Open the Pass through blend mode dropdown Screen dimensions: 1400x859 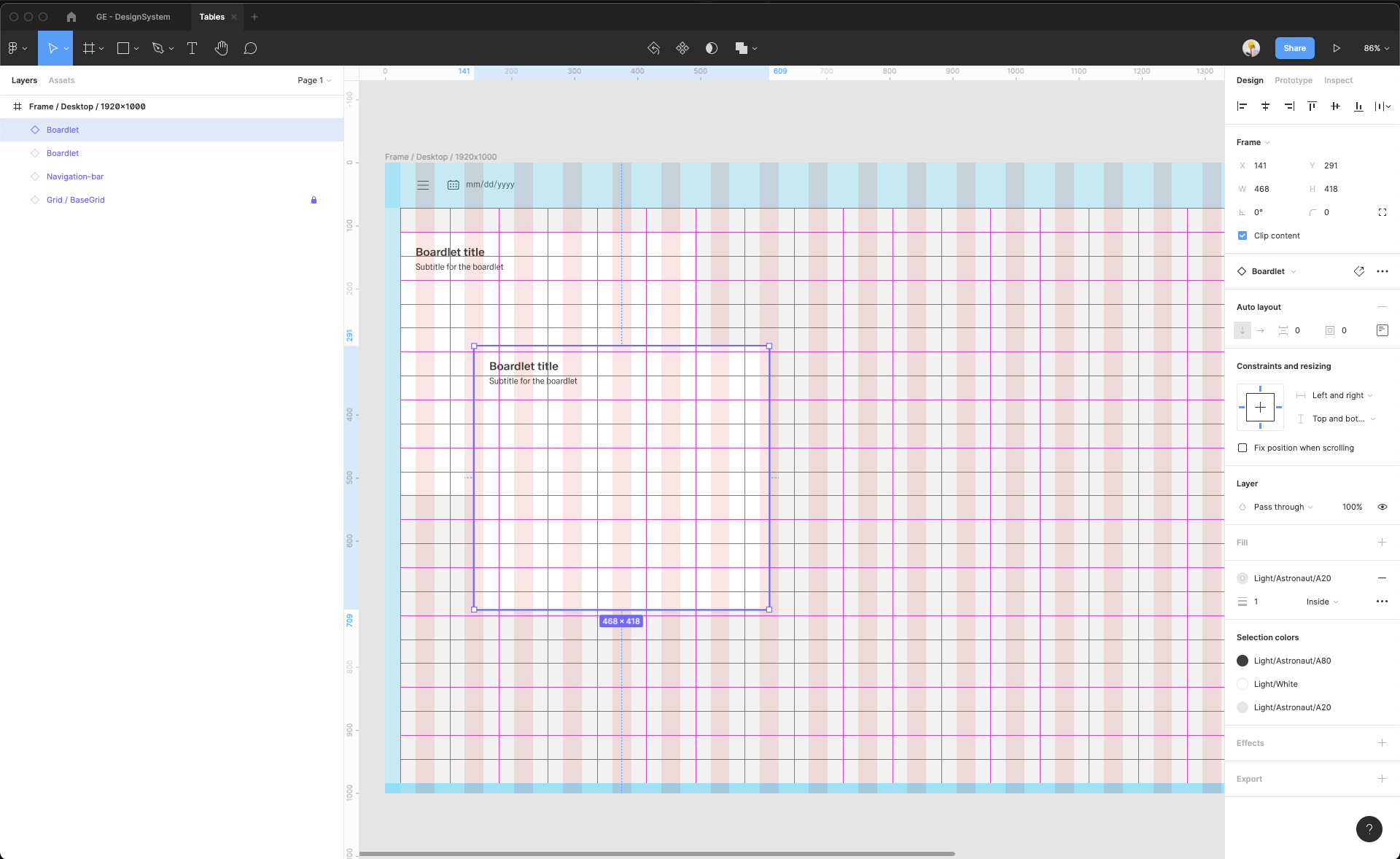[1283, 507]
